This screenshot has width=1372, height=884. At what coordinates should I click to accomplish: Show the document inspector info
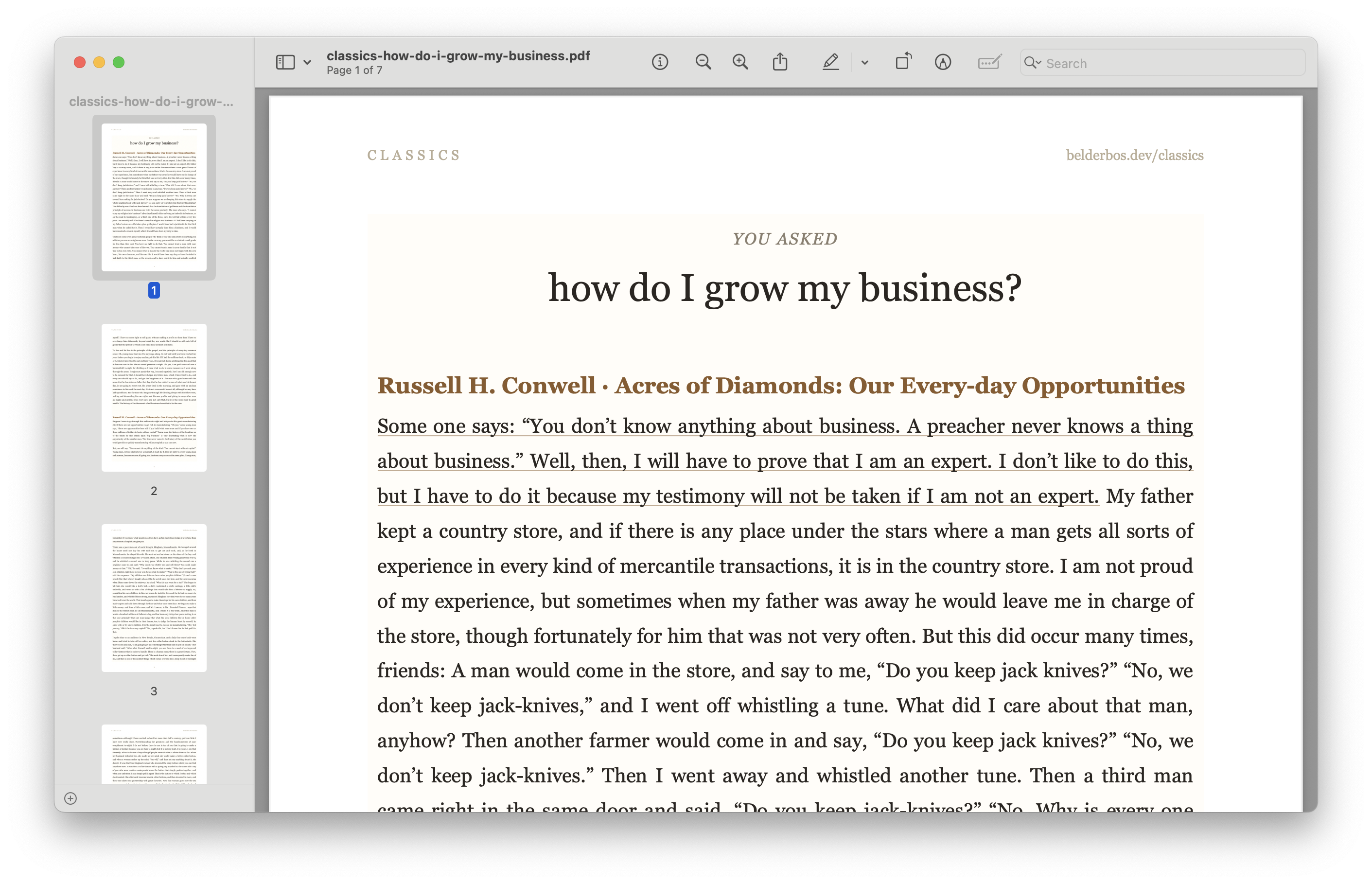click(660, 62)
